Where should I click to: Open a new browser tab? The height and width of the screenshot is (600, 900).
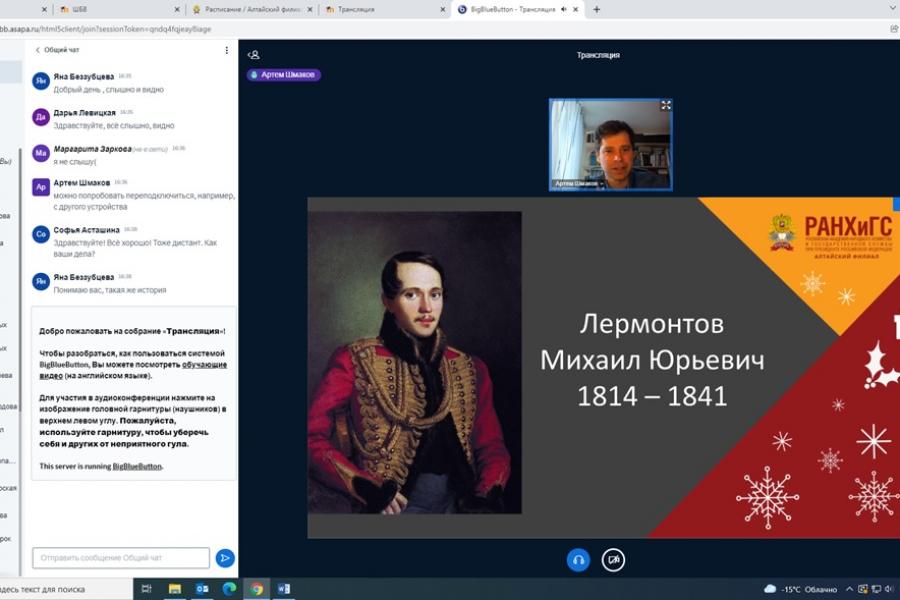tap(596, 9)
